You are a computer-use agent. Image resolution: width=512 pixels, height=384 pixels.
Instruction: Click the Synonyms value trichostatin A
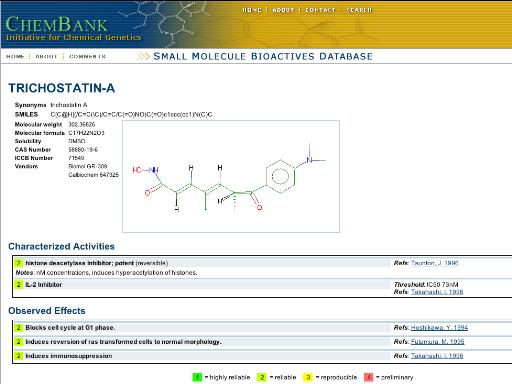(x=69, y=105)
